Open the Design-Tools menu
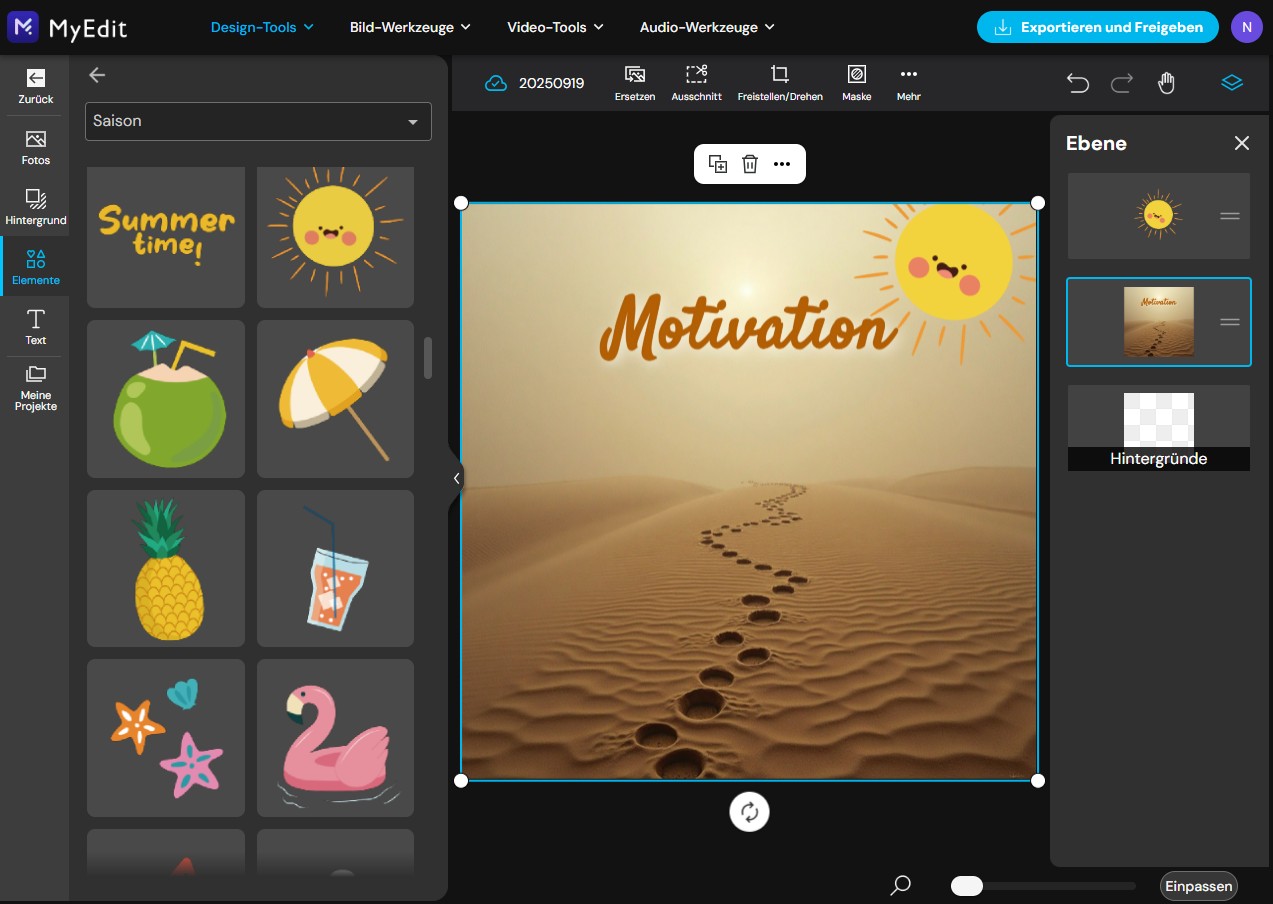 (262, 27)
